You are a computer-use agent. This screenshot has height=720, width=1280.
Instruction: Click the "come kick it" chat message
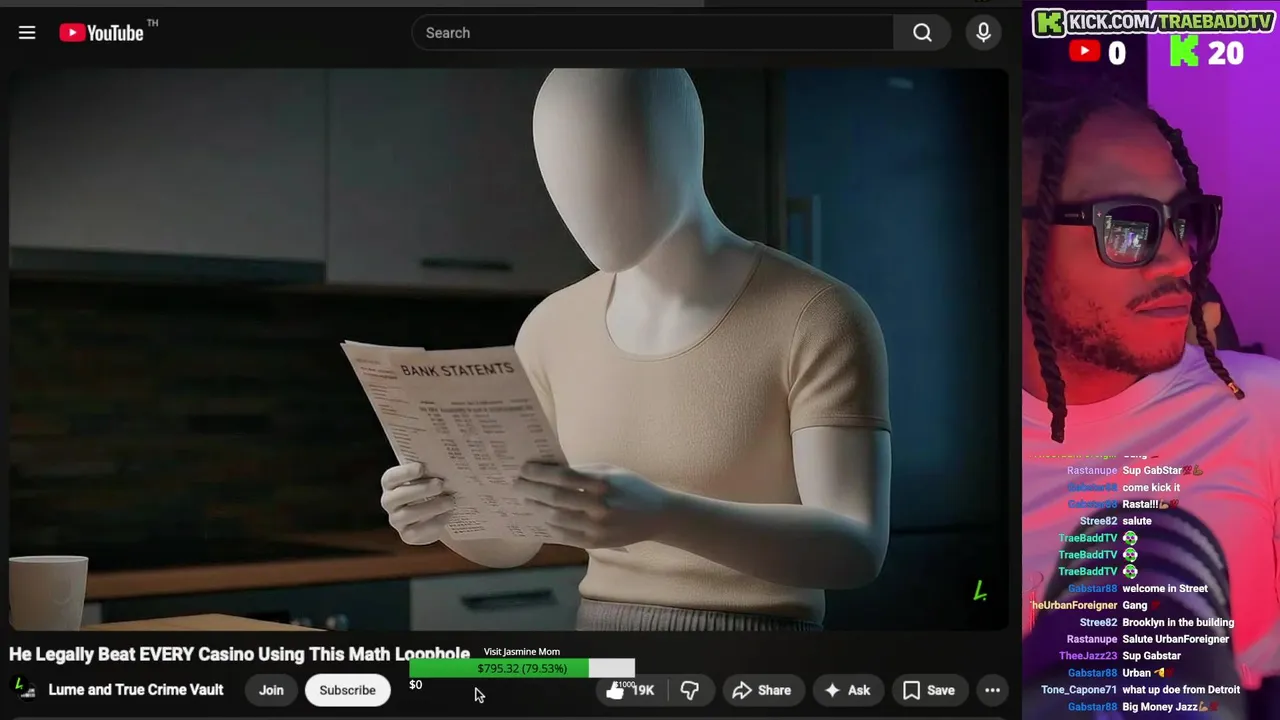(1151, 488)
